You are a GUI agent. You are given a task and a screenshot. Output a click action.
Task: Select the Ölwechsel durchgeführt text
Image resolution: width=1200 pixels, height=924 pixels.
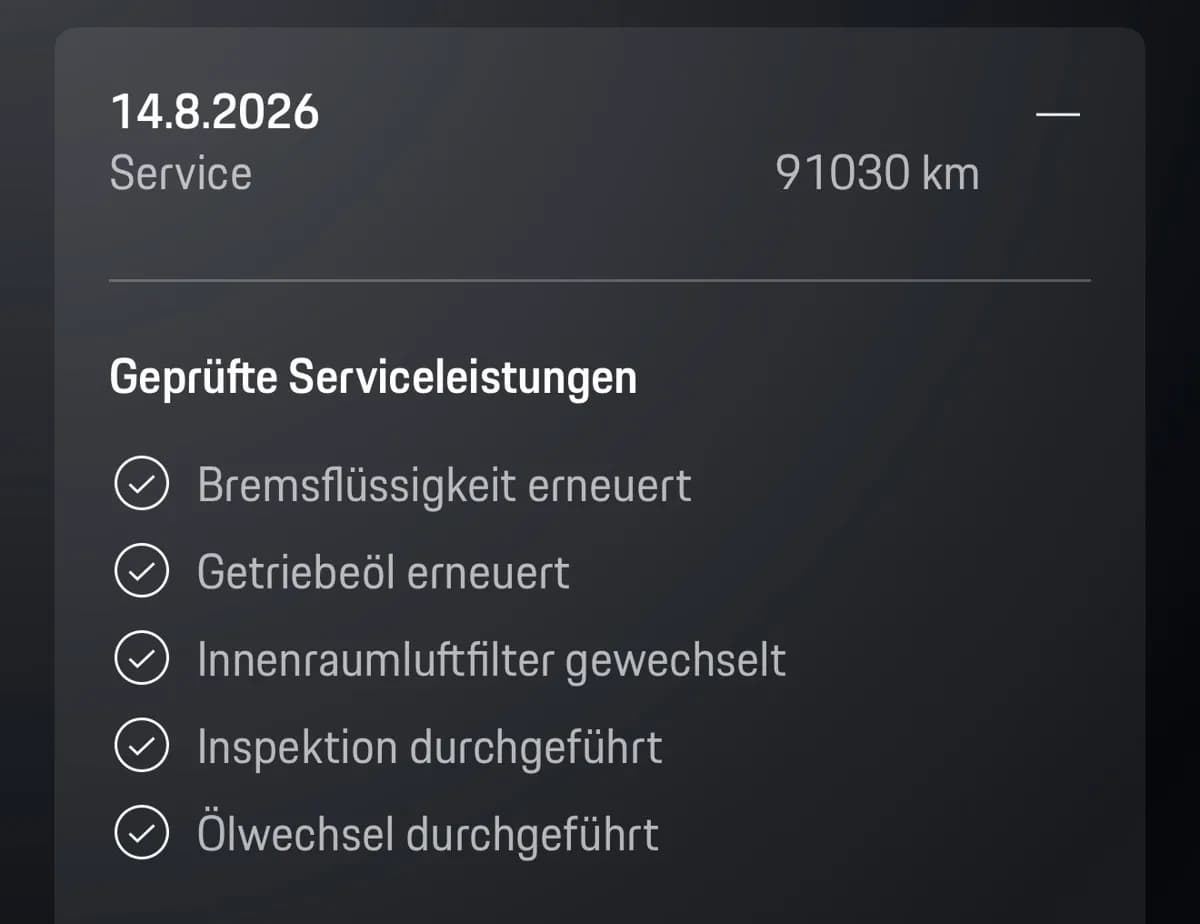(428, 834)
